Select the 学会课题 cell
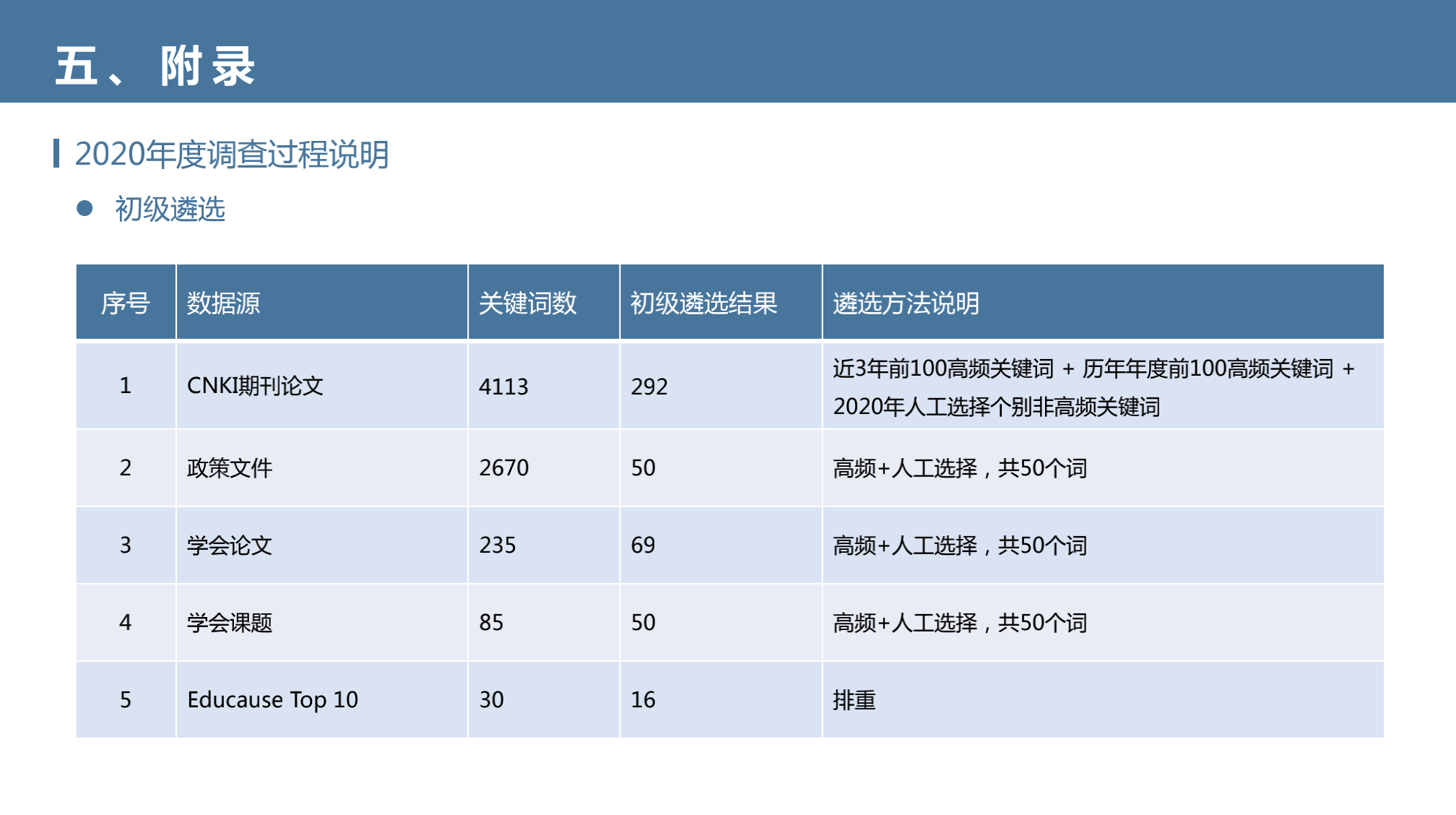Image resolution: width=1456 pixels, height=815 pixels. pyautogui.click(x=230, y=623)
